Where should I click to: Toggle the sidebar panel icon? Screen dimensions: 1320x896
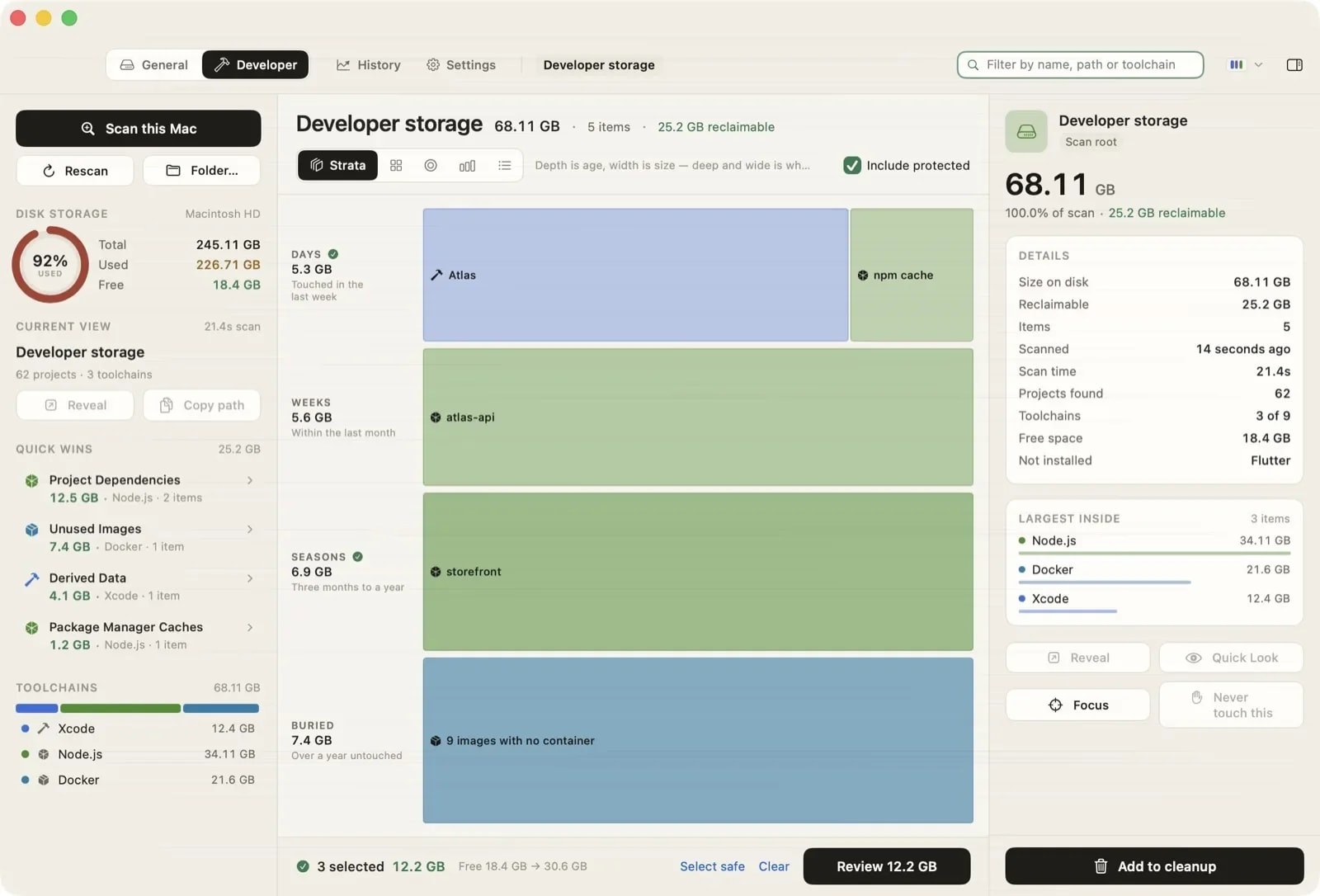point(1294,64)
